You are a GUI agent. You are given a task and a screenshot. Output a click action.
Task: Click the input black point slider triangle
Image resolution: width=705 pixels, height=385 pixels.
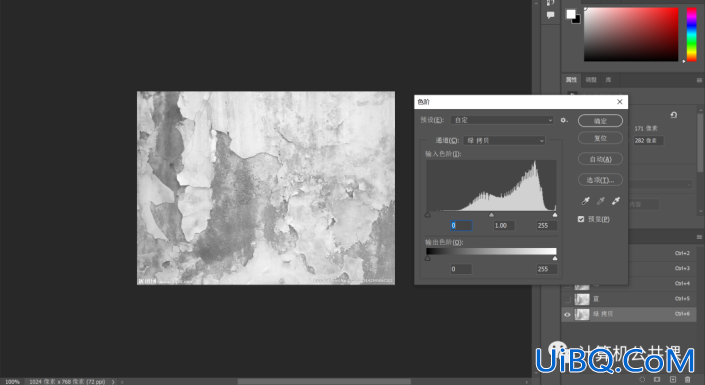[x=428, y=215]
